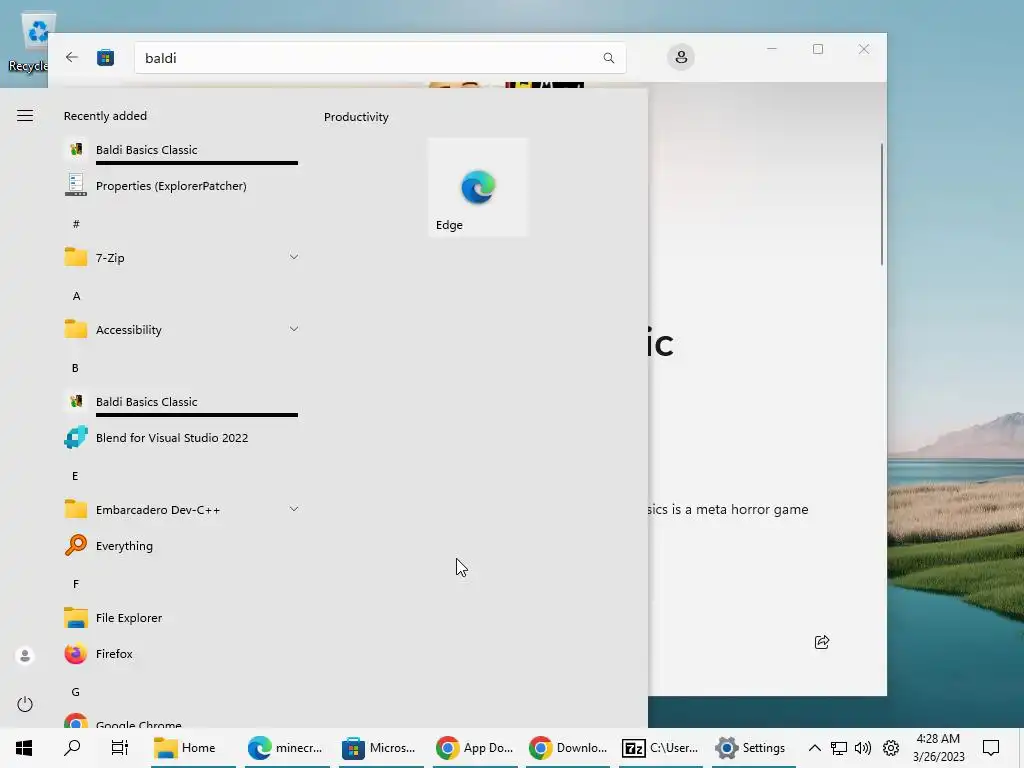Switch to the Edge minecr... taskbar button
This screenshot has width=1024, height=768.
click(x=287, y=748)
